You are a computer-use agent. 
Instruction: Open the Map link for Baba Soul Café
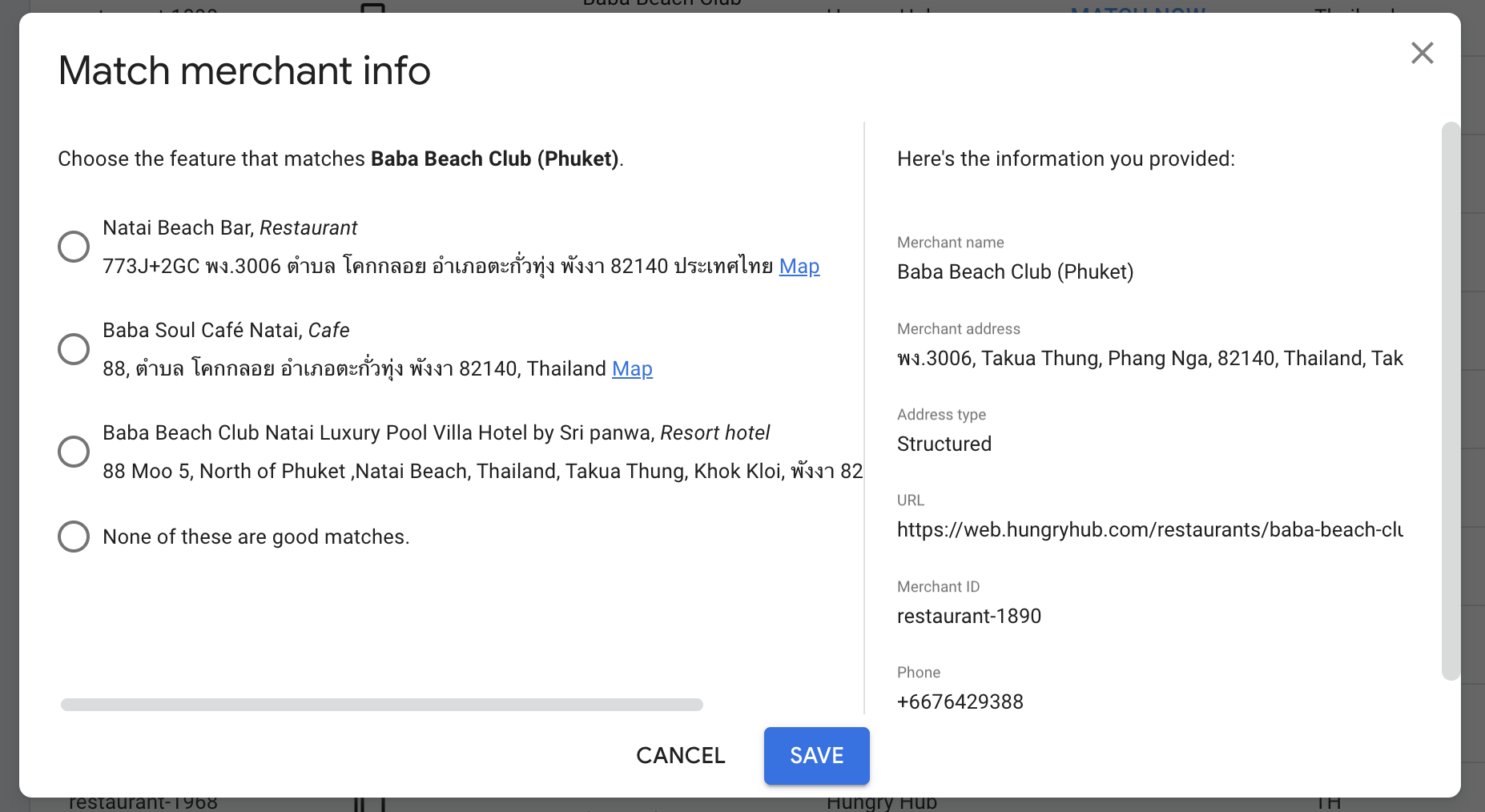click(x=632, y=368)
